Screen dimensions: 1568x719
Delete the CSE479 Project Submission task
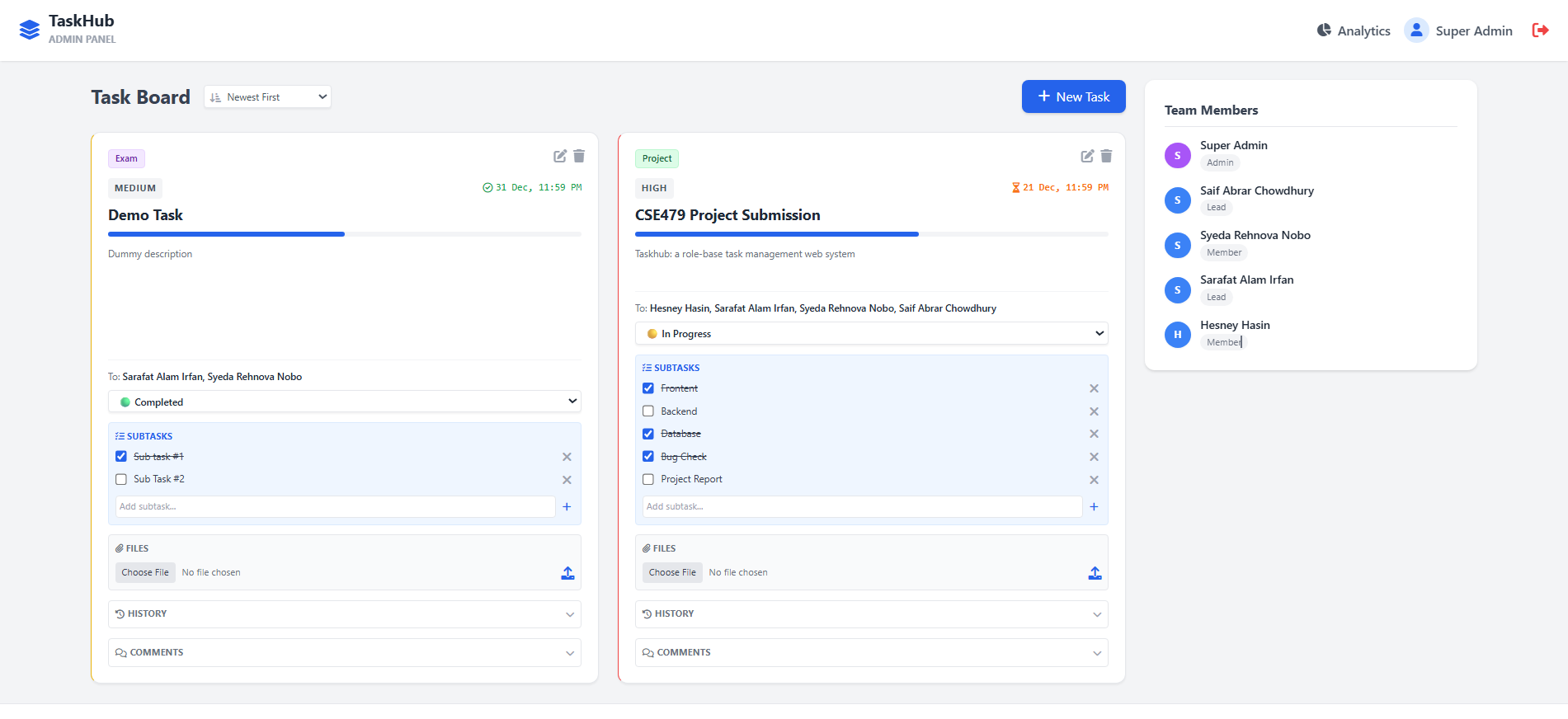pyautogui.click(x=1106, y=156)
